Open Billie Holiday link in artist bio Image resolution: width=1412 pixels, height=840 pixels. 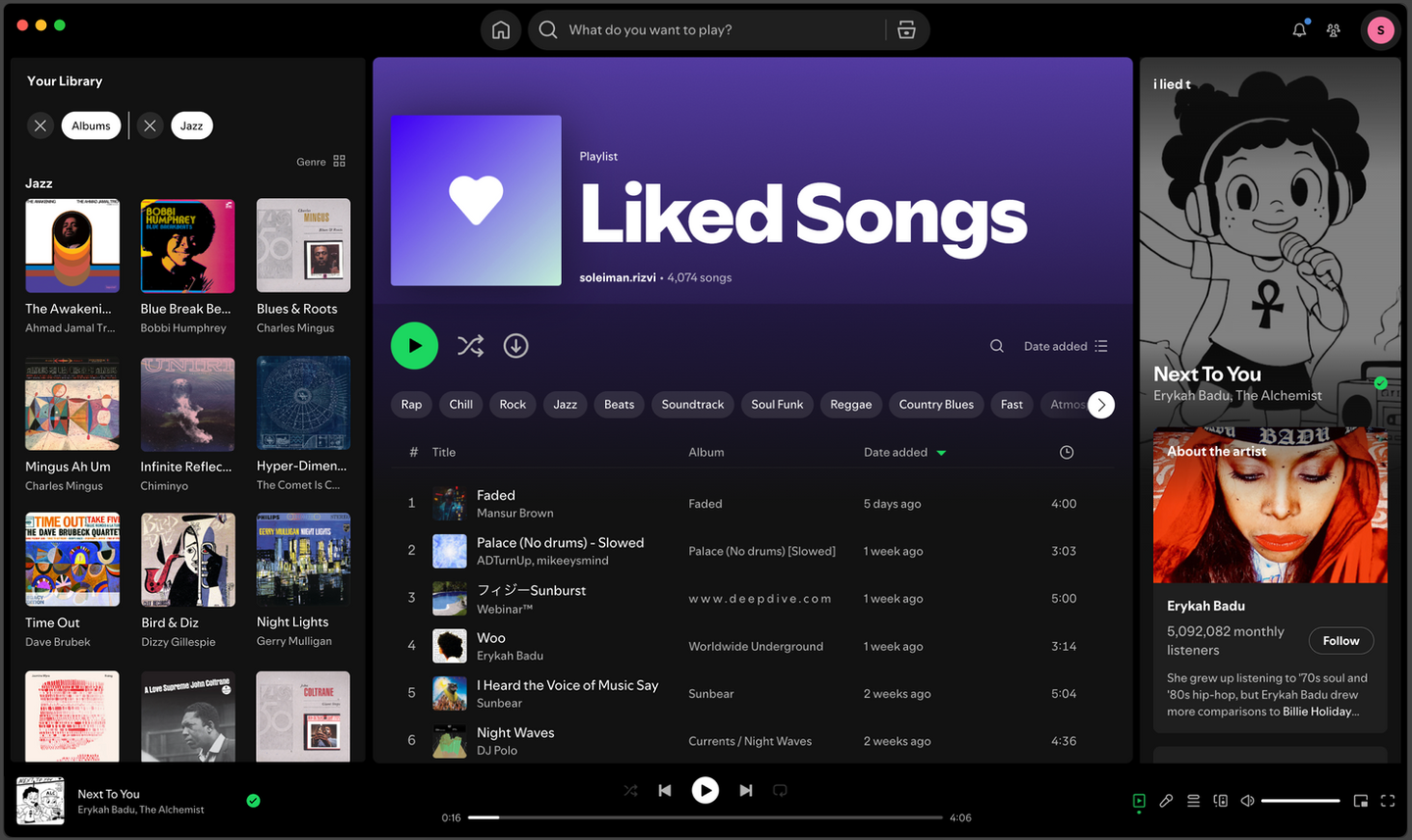coord(1317,712)
